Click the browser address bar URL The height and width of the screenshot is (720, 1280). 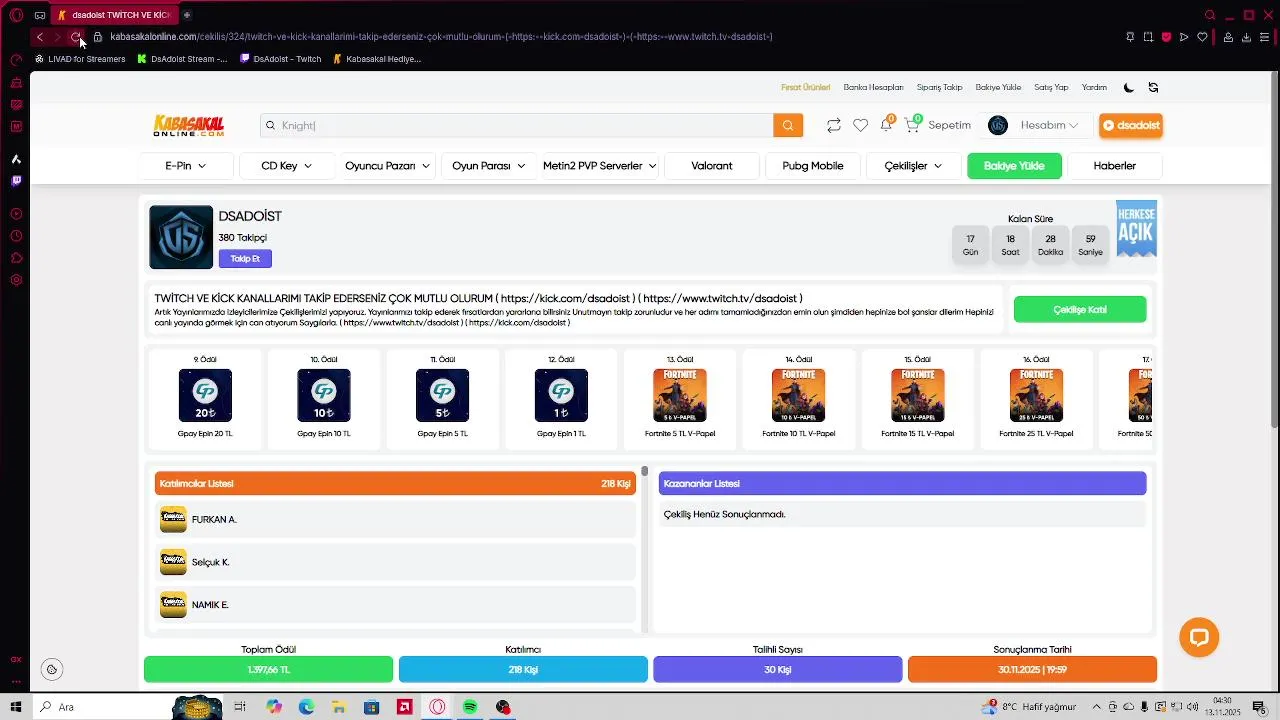(x=441, y=37)
